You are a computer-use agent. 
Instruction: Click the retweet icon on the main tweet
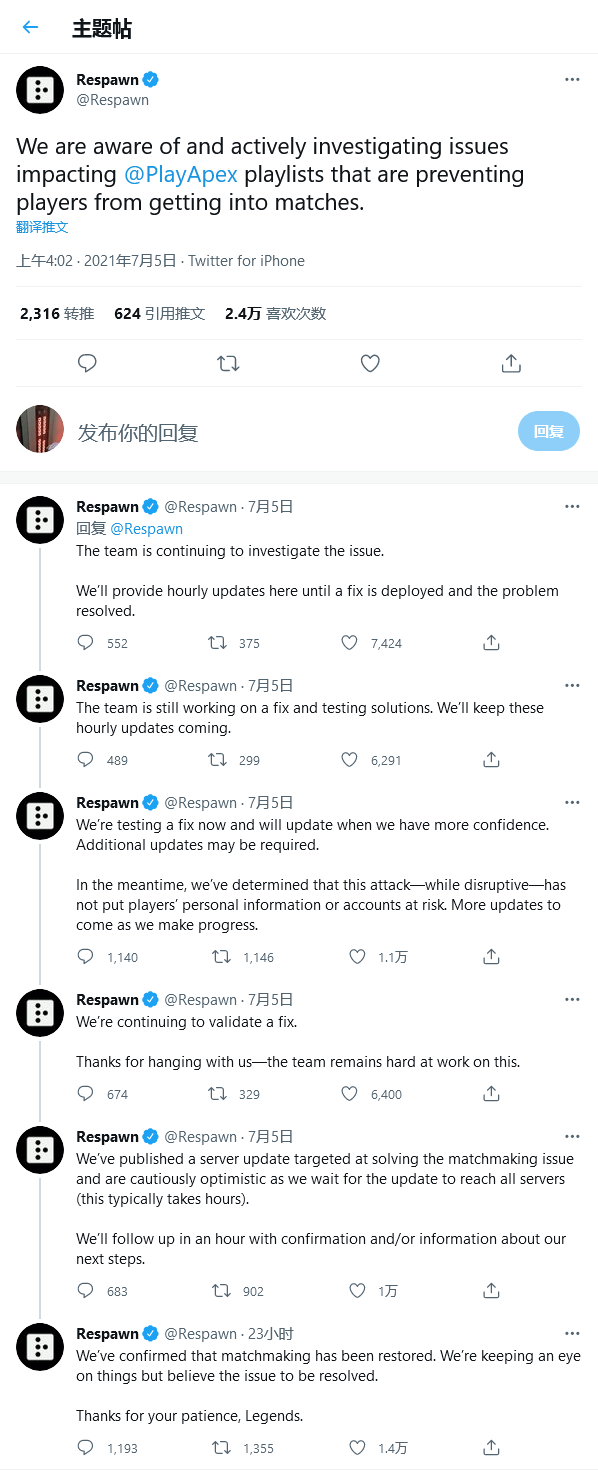(228, 362)
